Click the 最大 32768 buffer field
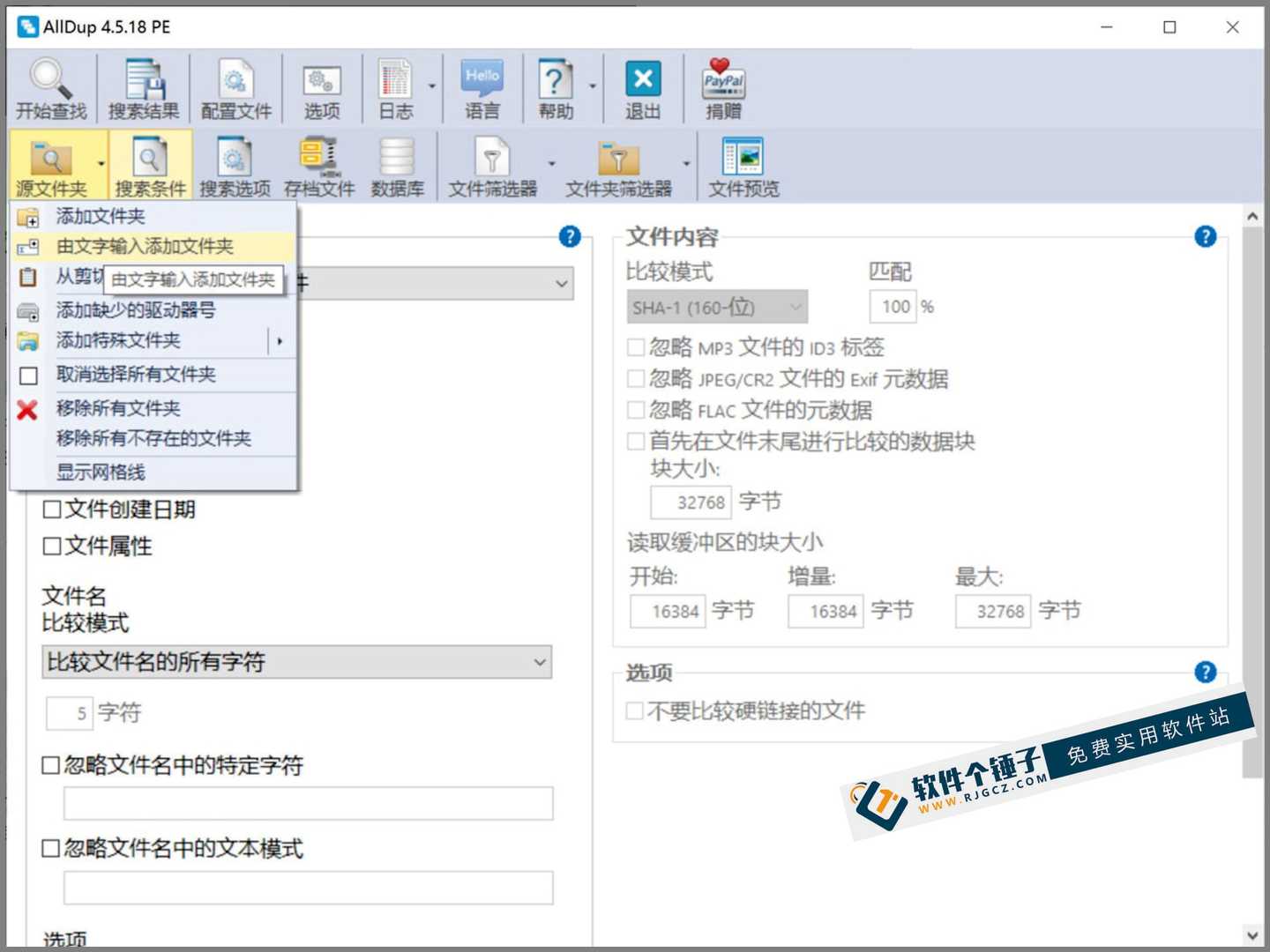The height and width of the screenshot is (952, 1270). coord(993,611)
